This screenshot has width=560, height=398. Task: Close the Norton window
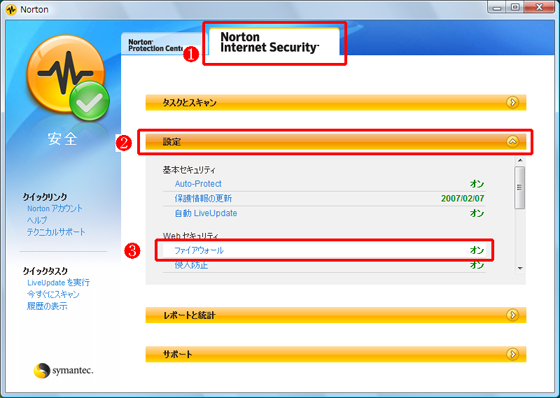pyautogui.click(x=539, y=7)
